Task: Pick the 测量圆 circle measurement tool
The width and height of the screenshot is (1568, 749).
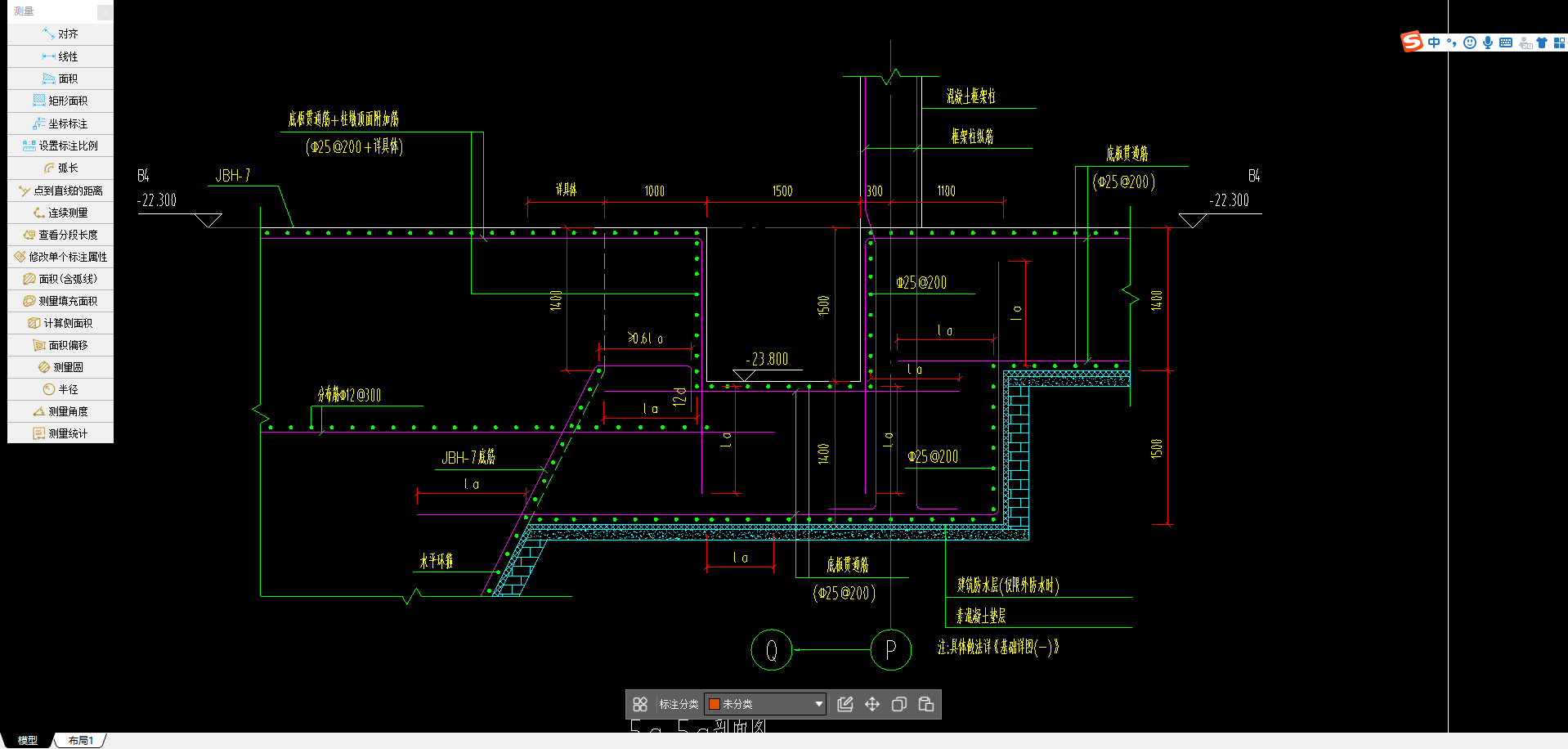Action: pyautogui.click(x=60, y=367)
